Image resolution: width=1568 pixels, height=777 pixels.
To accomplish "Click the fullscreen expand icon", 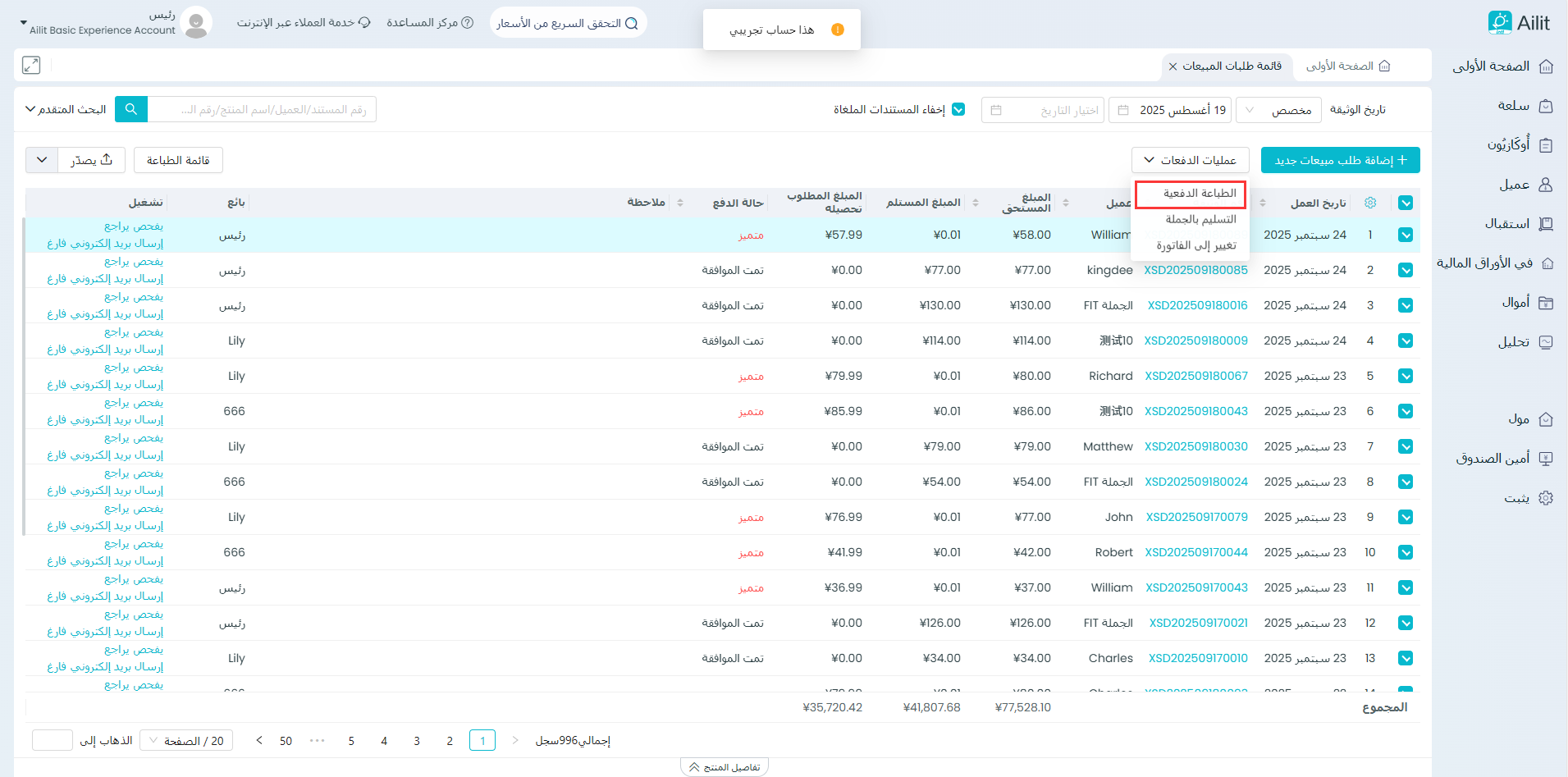I will 31,66.
